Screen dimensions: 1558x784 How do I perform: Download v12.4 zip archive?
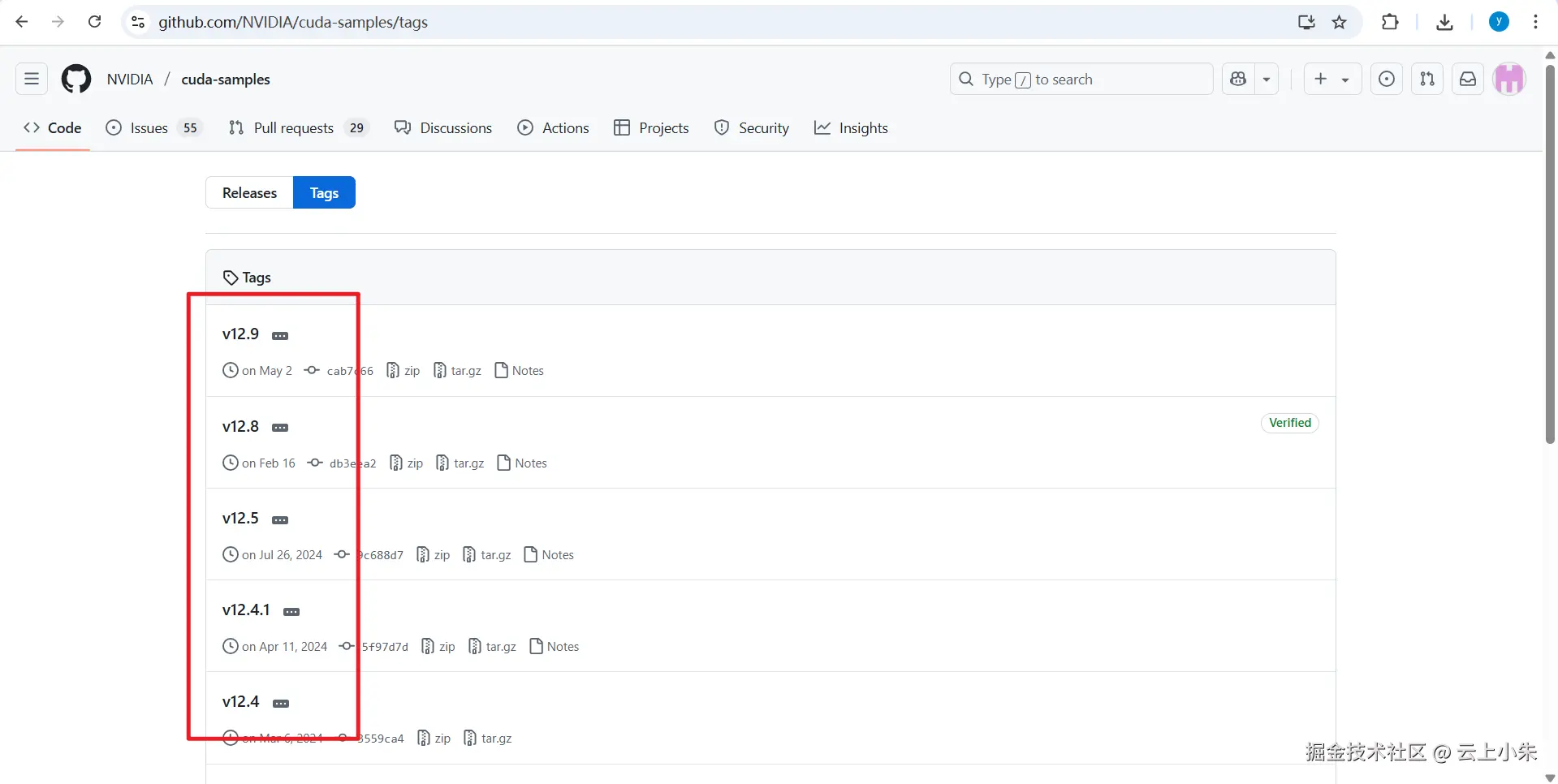point(434,739)
